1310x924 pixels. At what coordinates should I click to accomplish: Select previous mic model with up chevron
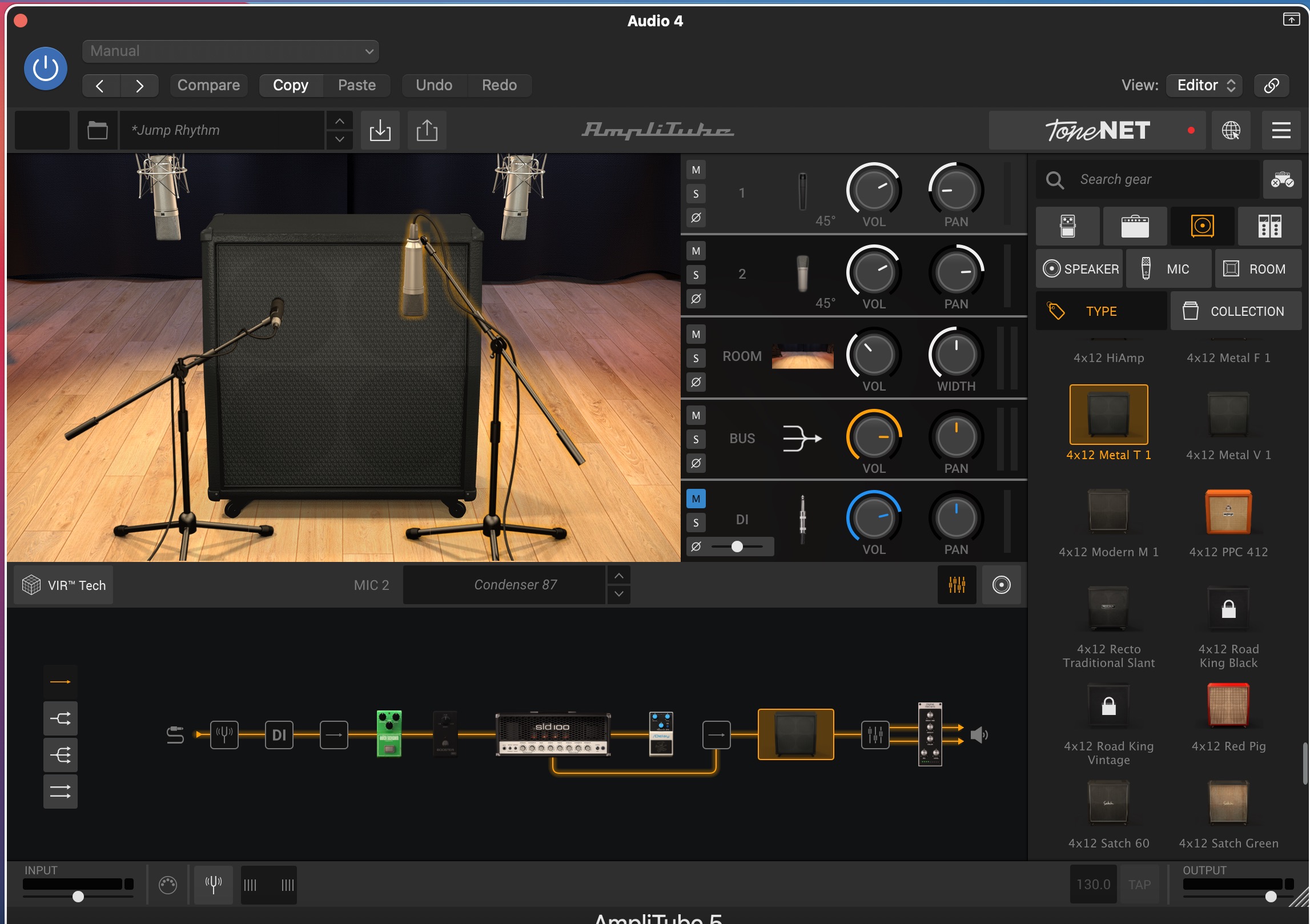619,576
